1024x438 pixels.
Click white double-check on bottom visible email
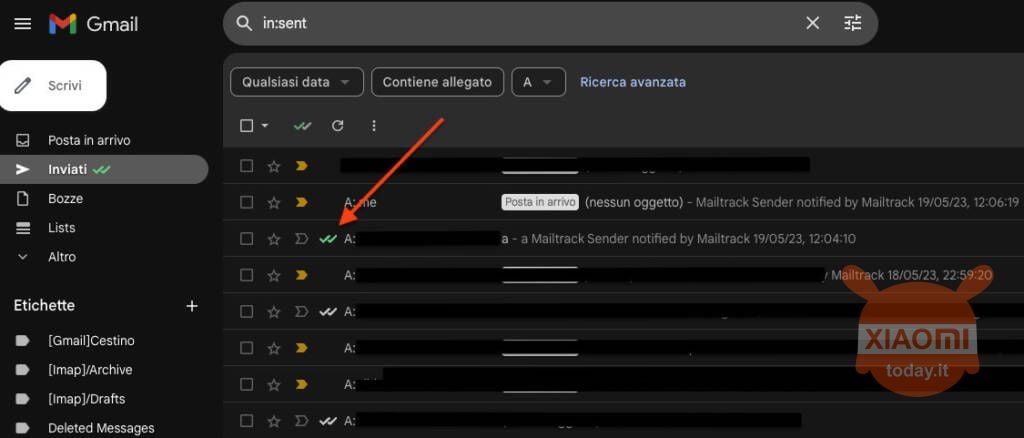point(328,421)
